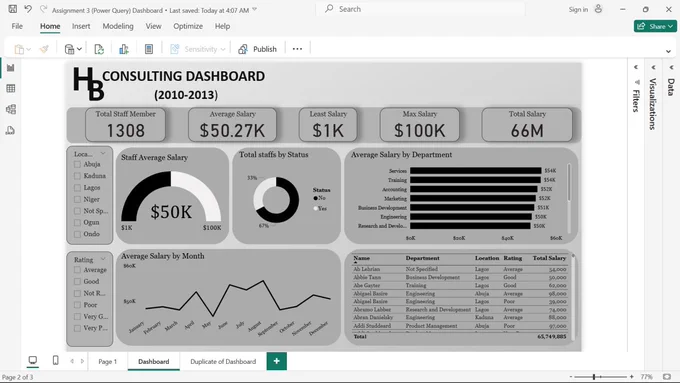Viewport: 680px width, 383px height.
Task: Click the Text box page icon
Action: pyautogui.click(x=149, y=49)
